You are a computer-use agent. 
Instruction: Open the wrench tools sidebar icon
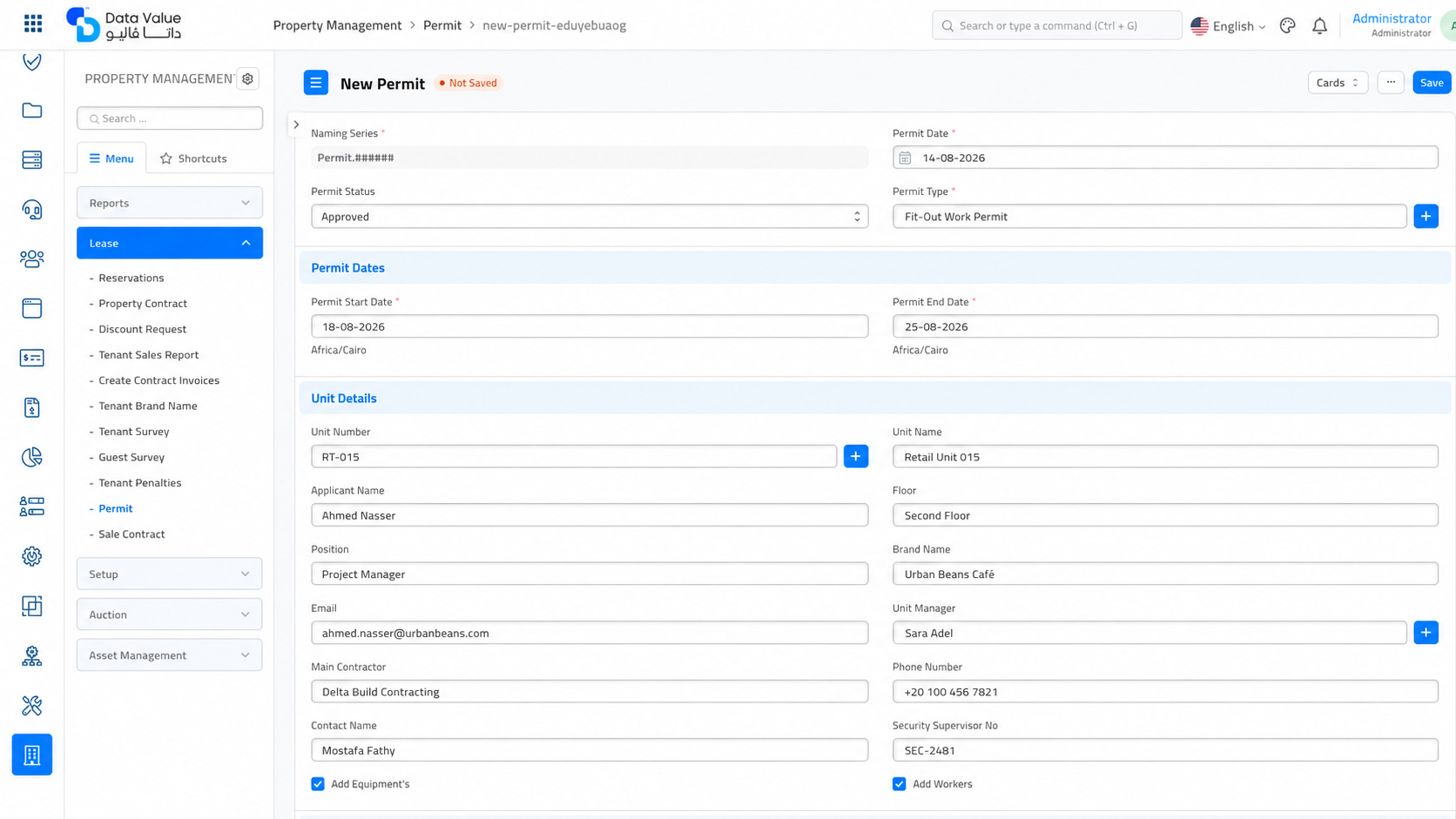32,705
